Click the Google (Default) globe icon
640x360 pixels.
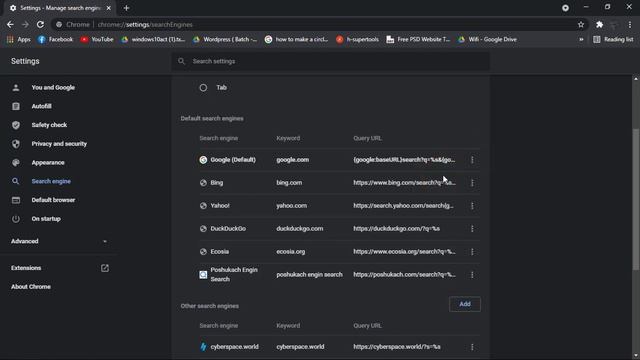pyautogui.click(x=203, y=160)
